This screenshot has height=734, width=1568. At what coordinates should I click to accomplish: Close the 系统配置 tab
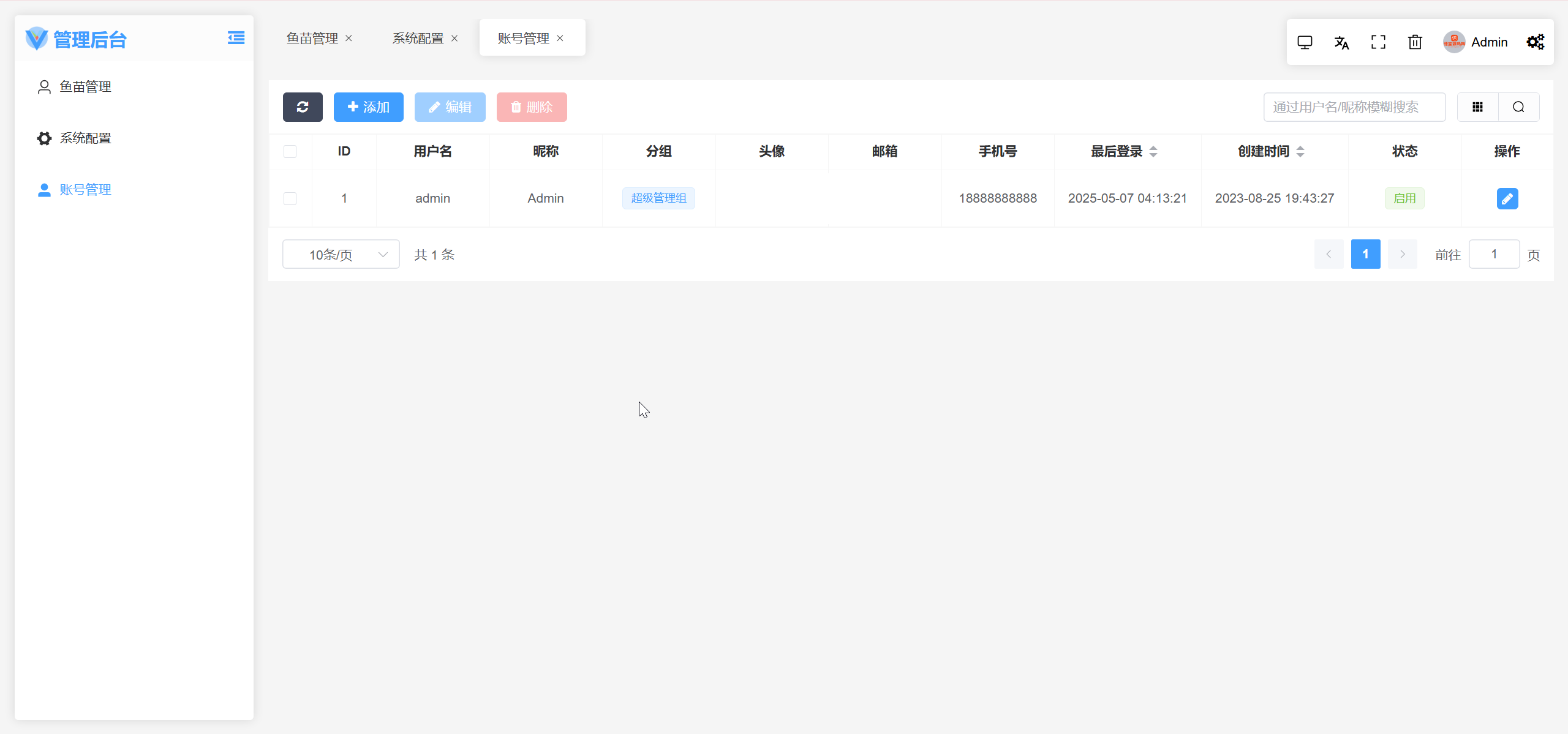(454, 38)
